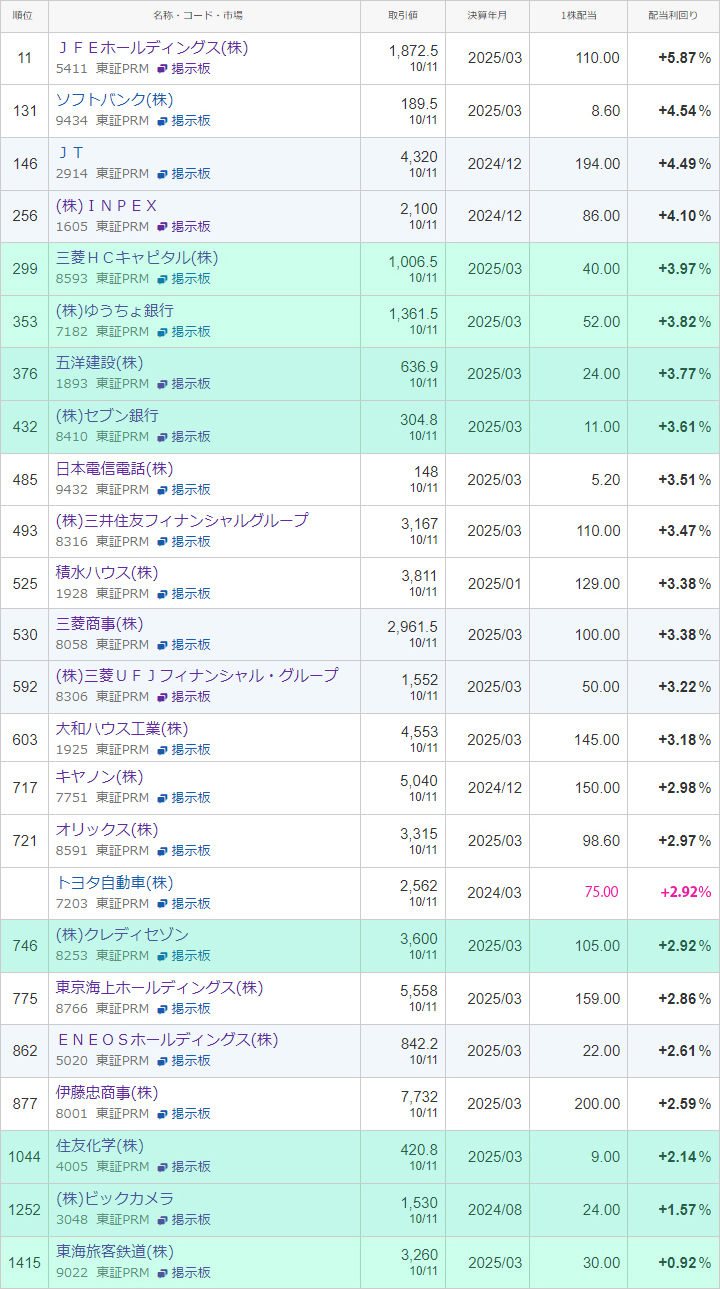Click the 掲示板 text link for 三菱商事
This screenshot has width=720, height=1289.
tap(190, 645)
